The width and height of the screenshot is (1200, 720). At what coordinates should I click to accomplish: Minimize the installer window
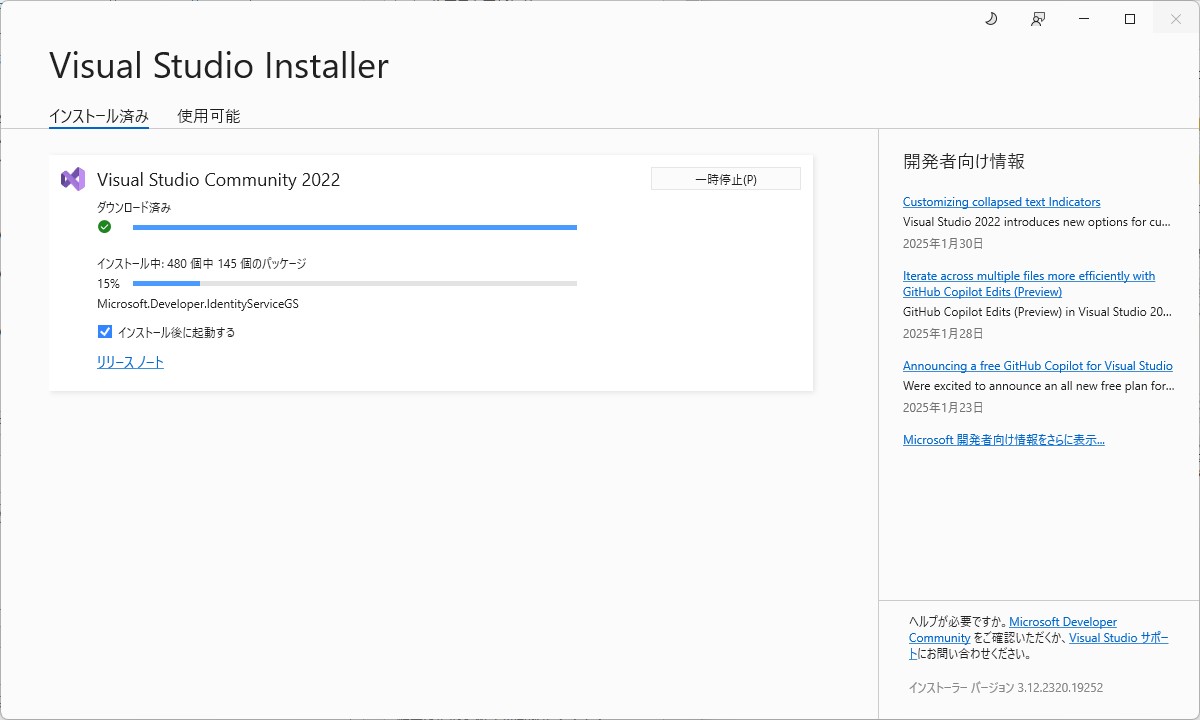1084,19
